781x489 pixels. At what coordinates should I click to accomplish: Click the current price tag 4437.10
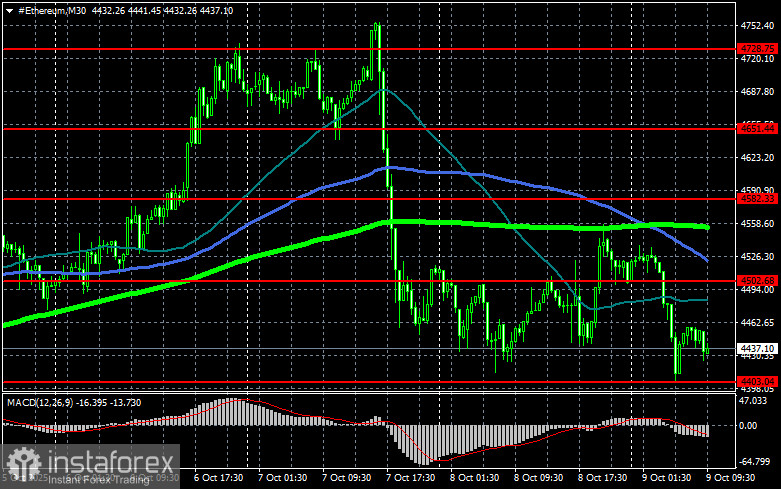[757, 348]
